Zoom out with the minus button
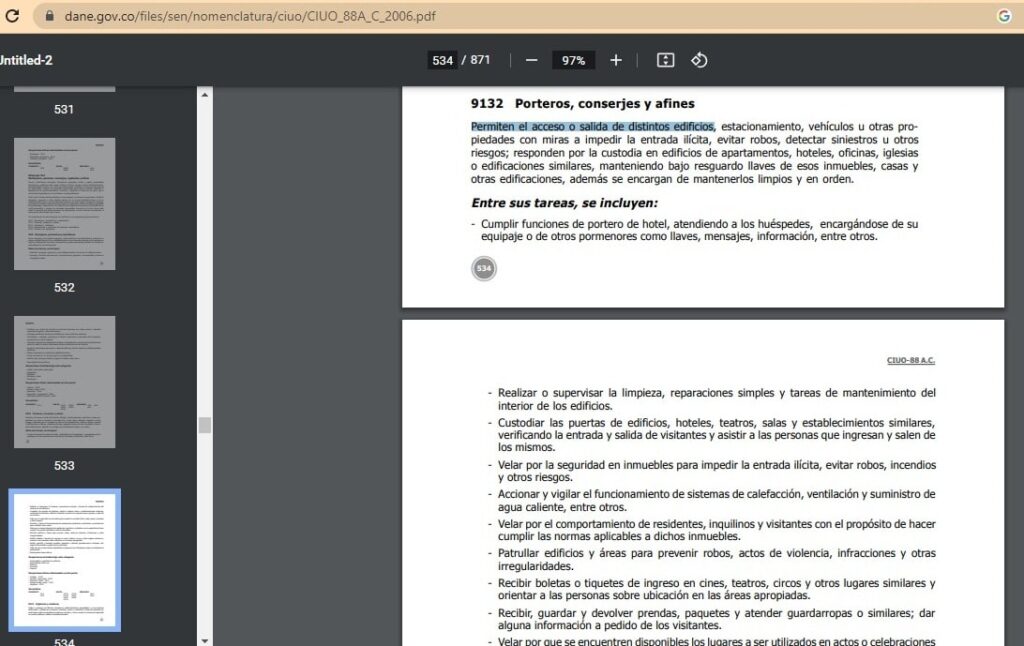This screenshot has width=1024, height=646. [x=531, y=60]
